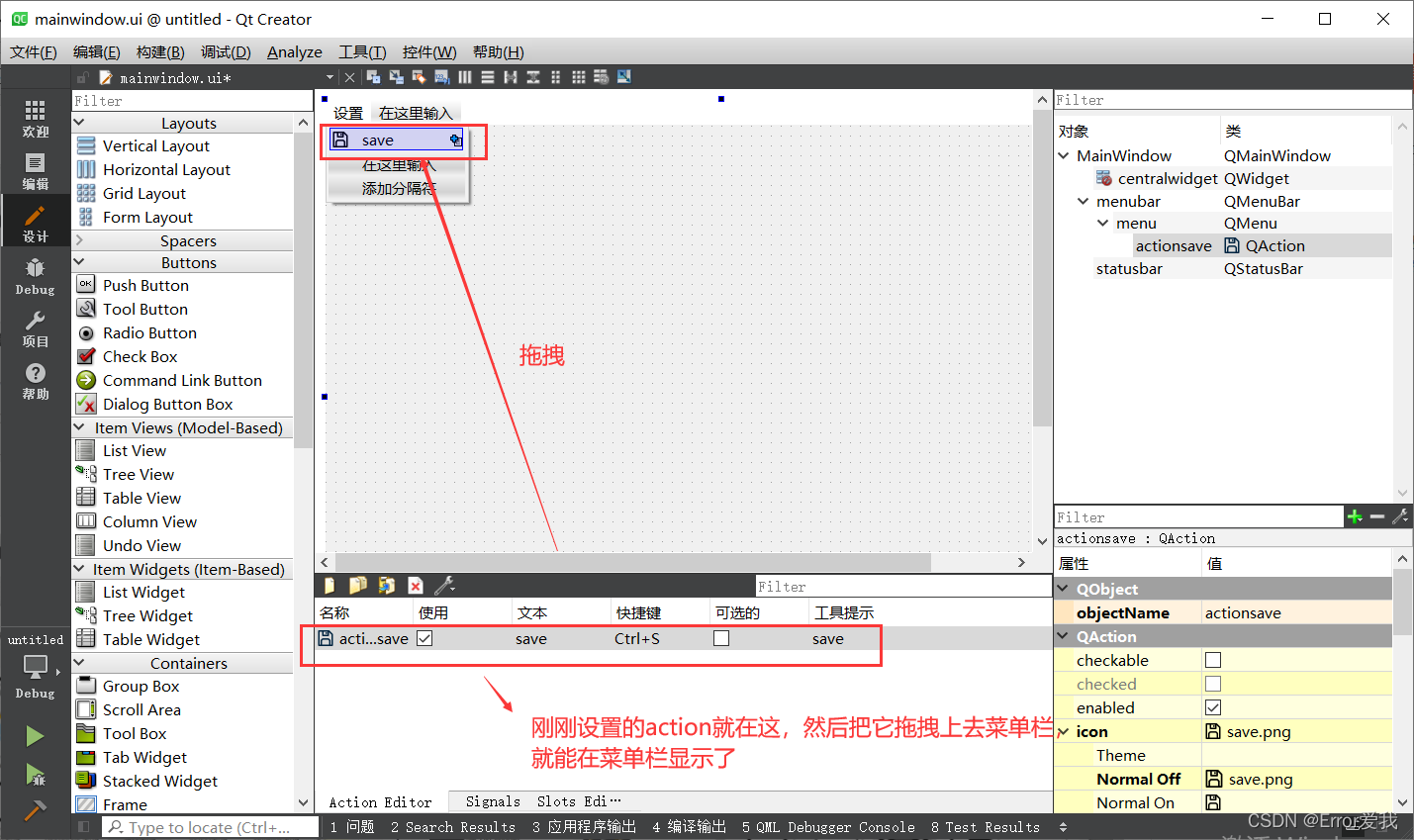Open the Analyze menu
Image resolution: width=1414 pixels, height=840 pixels.
(x=295, y=51)
